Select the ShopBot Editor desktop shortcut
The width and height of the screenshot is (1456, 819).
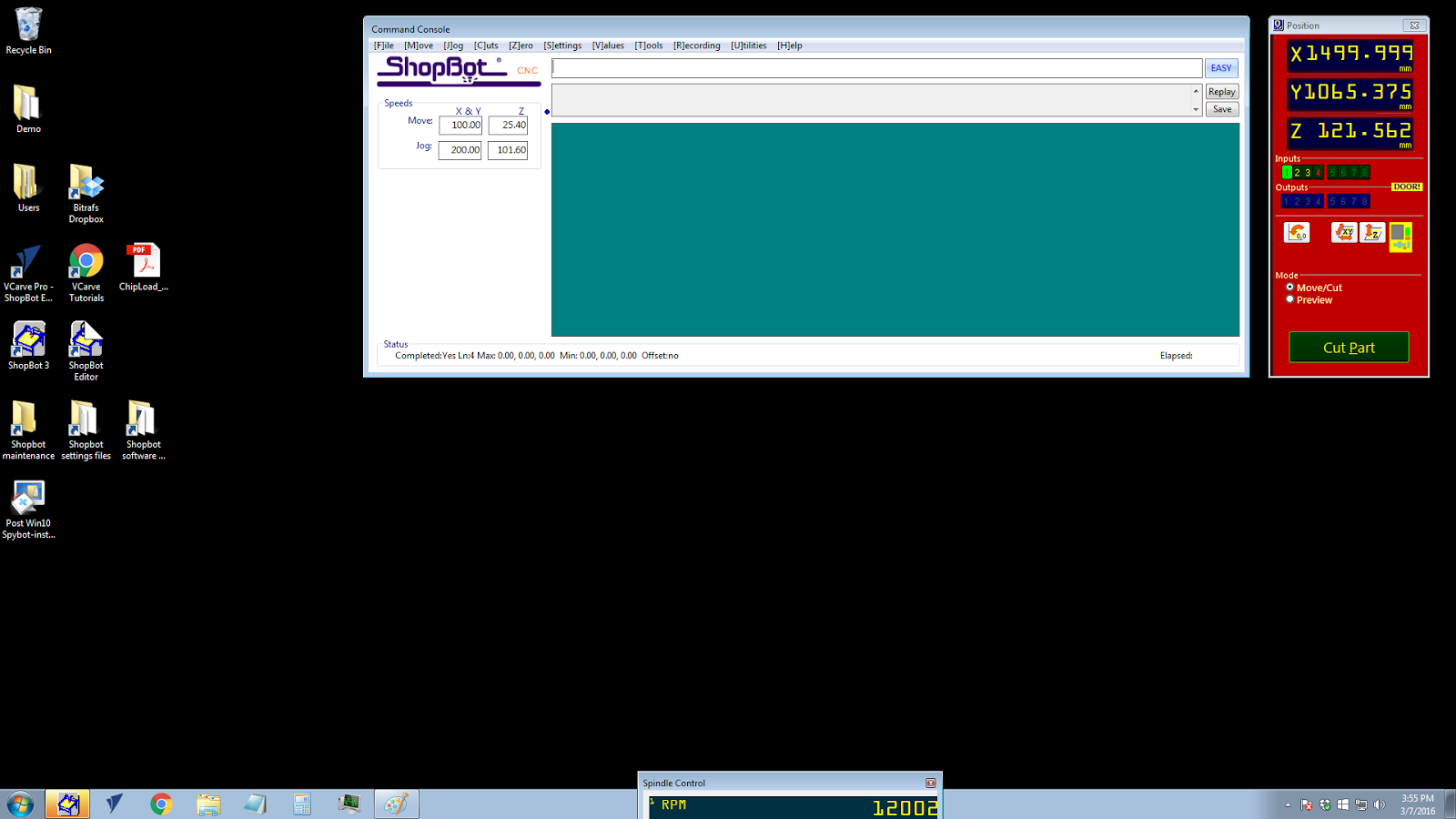coord(86,351)
